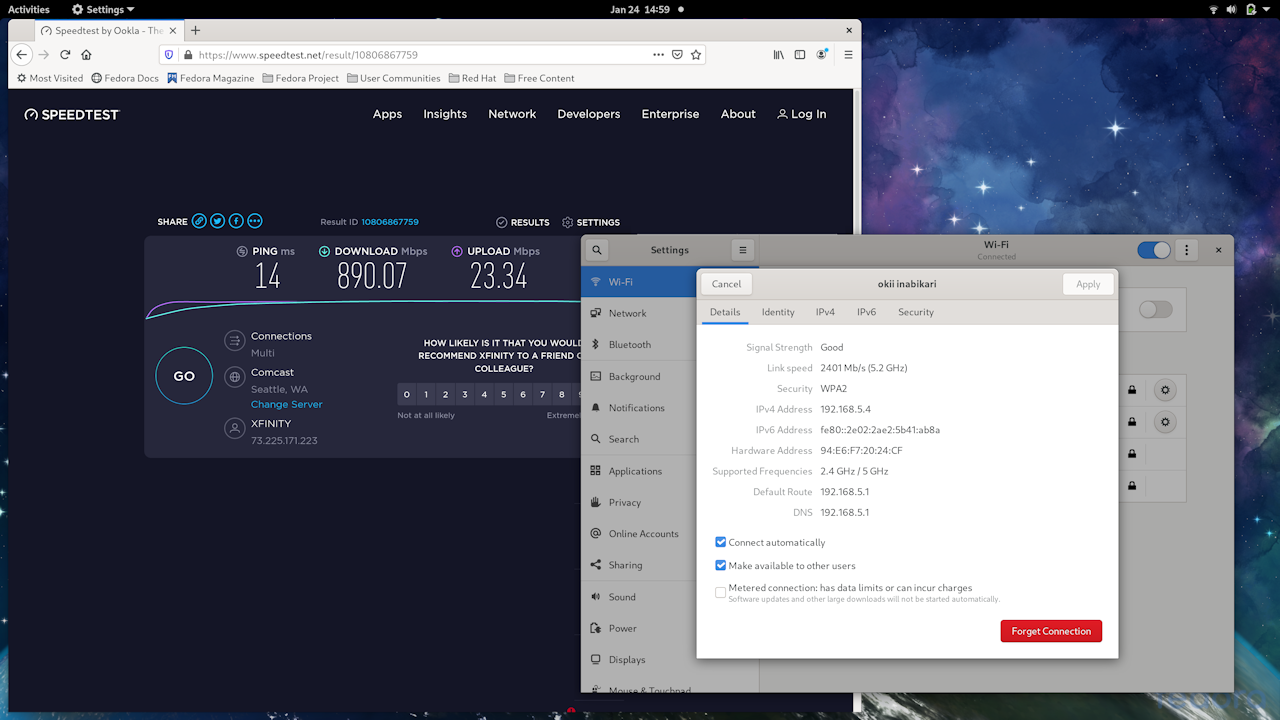Click the XFINITY user icon

(234, 429)
